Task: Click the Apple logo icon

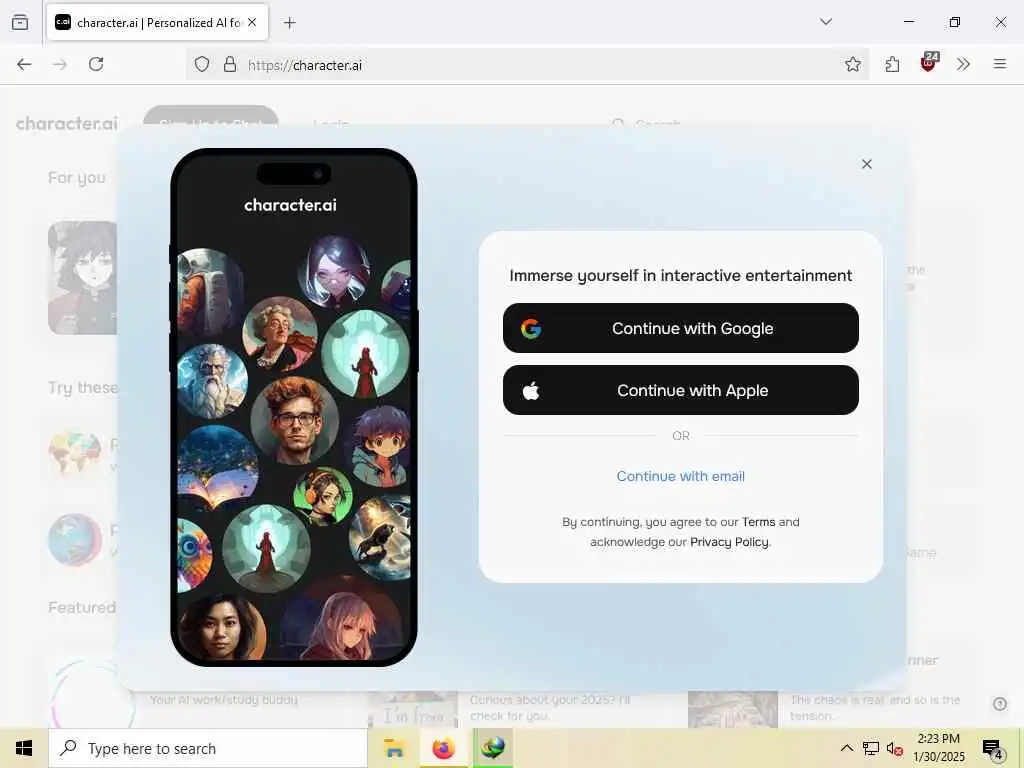Action: [531, 391]
